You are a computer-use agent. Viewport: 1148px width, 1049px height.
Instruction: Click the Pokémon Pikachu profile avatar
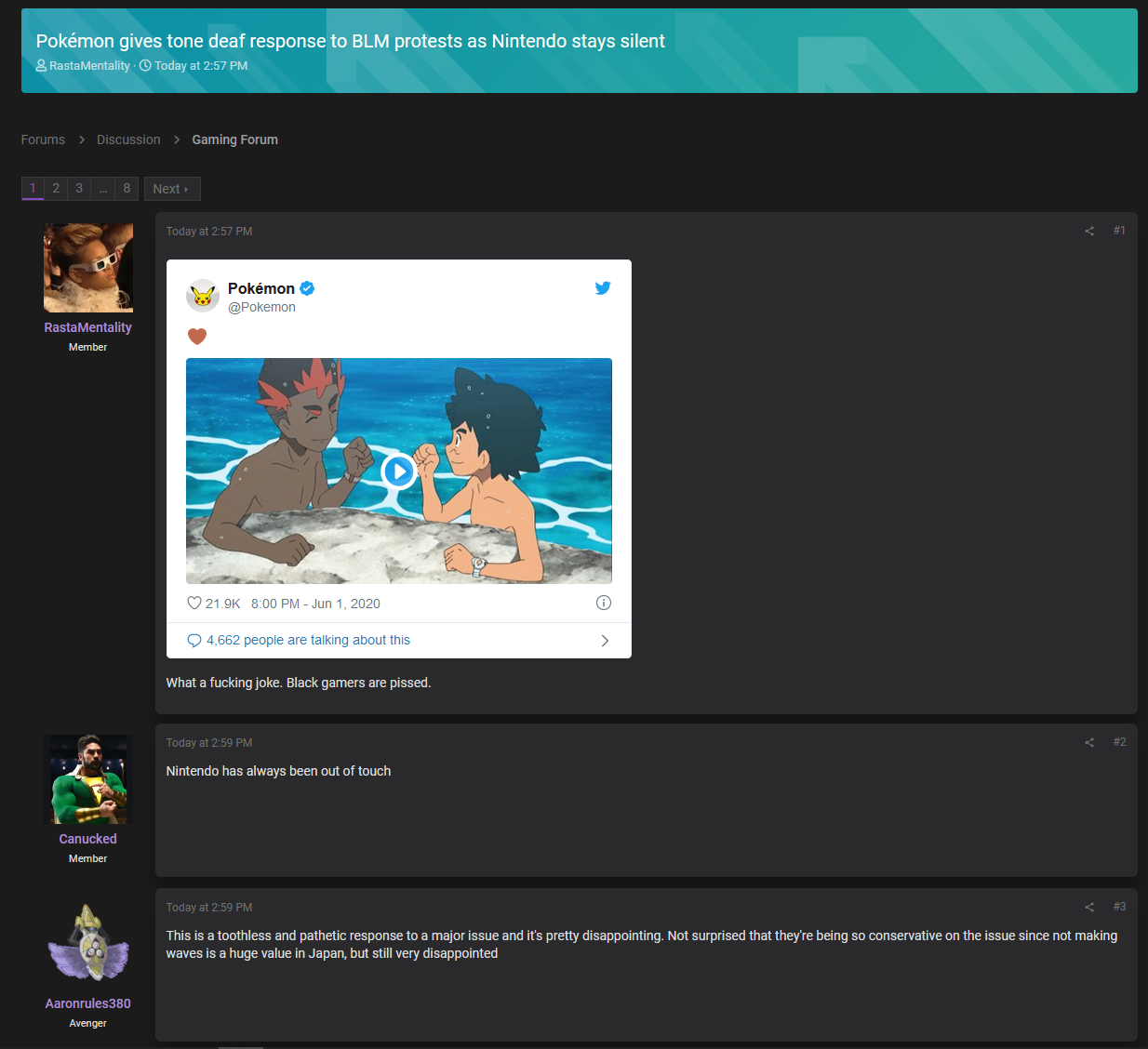(203, 296)
